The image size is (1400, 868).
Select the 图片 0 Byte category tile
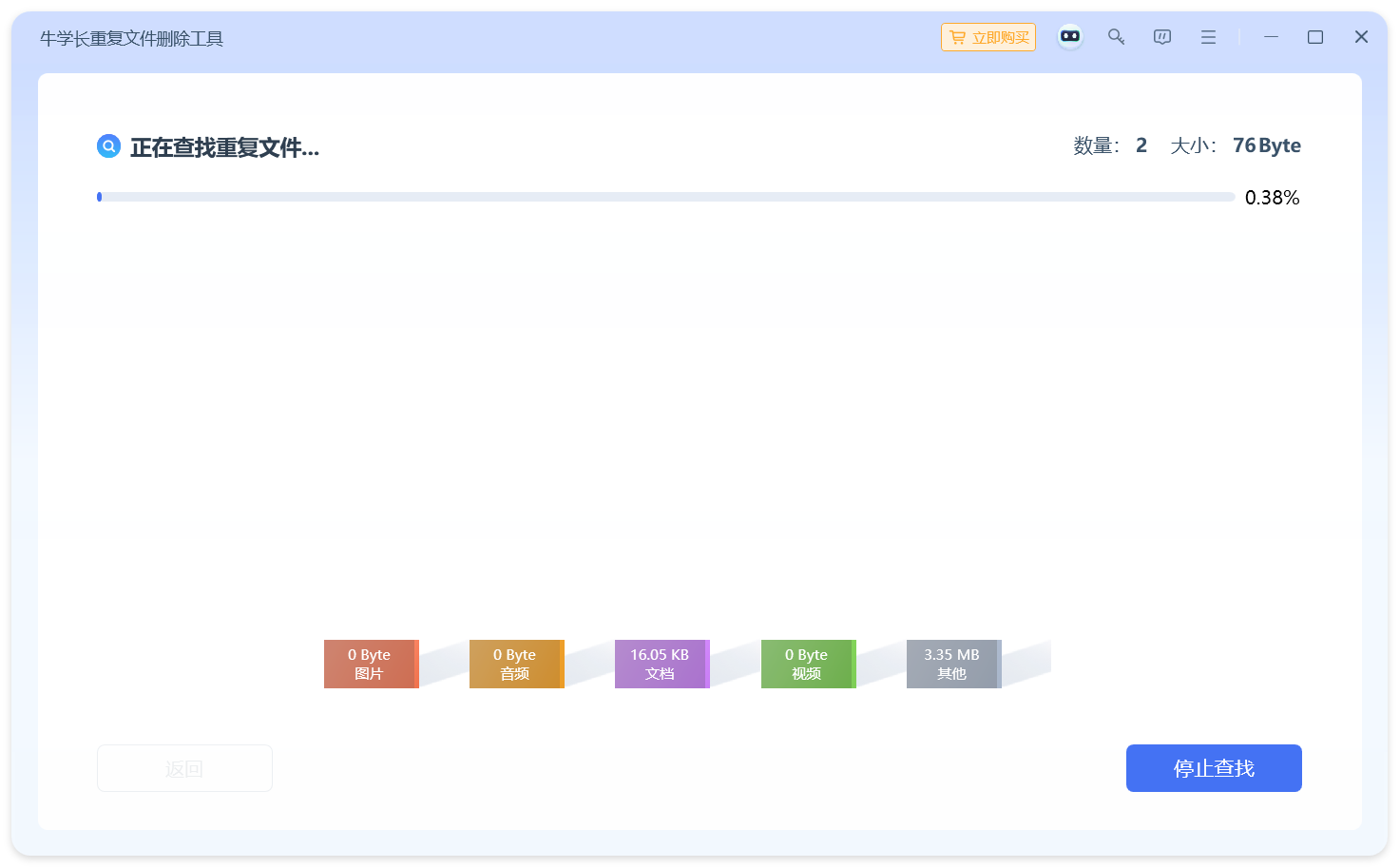(x=371, y=664)
